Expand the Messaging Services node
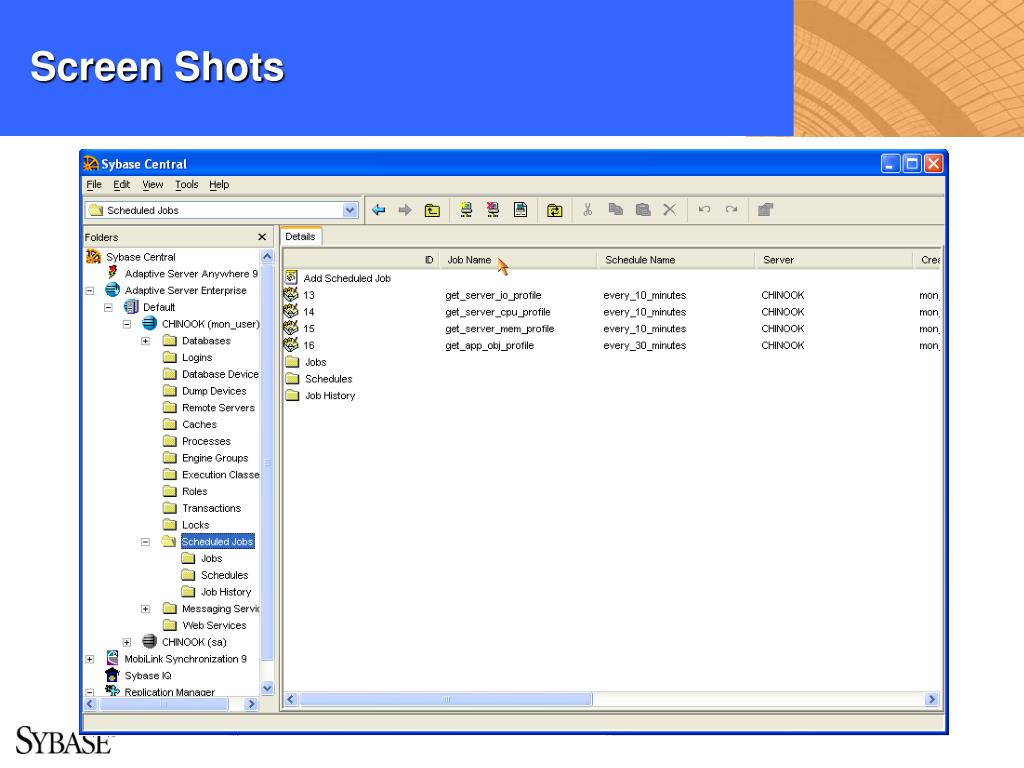Screen dimensions: 1024x768 pyautogui.click(x=146, y=609)
